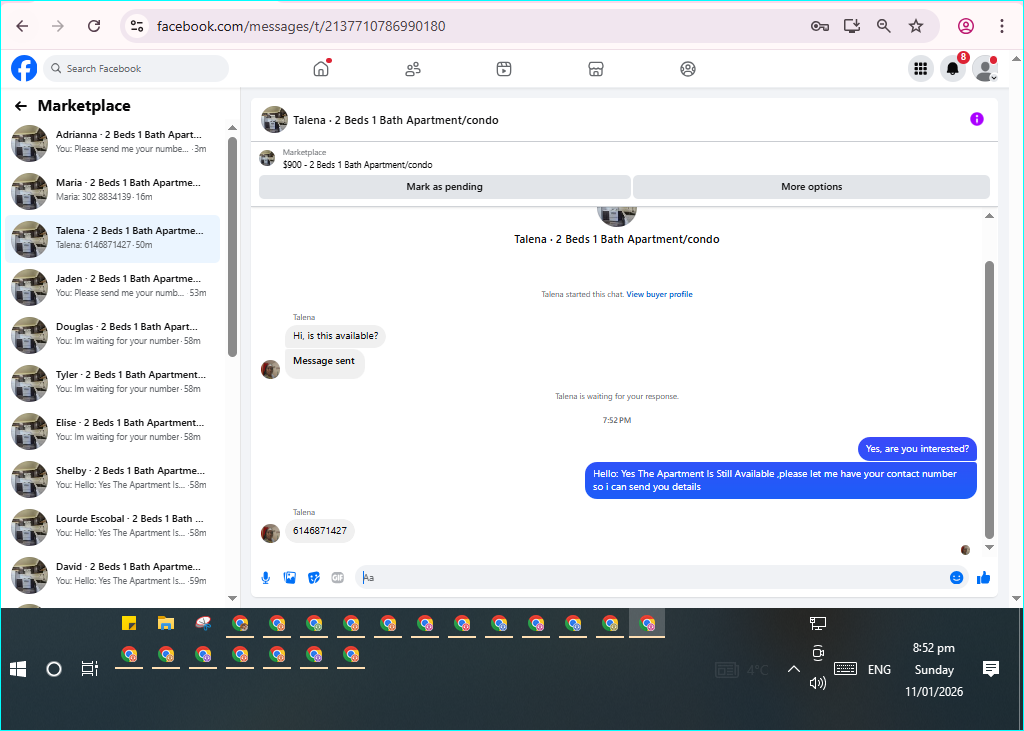Click the microphone voice clip icon

point(266,577)
